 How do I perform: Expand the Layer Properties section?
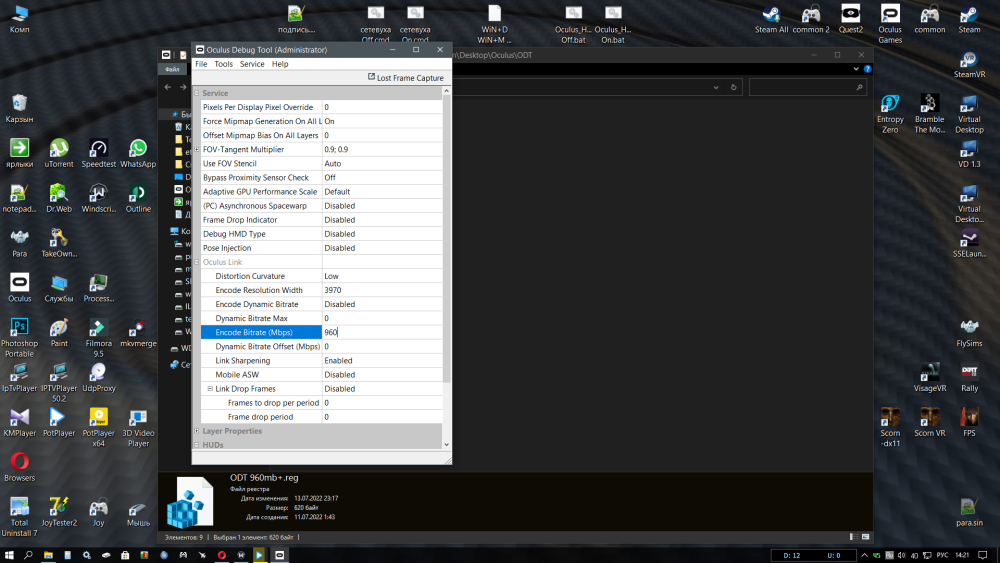click(196, 431)
